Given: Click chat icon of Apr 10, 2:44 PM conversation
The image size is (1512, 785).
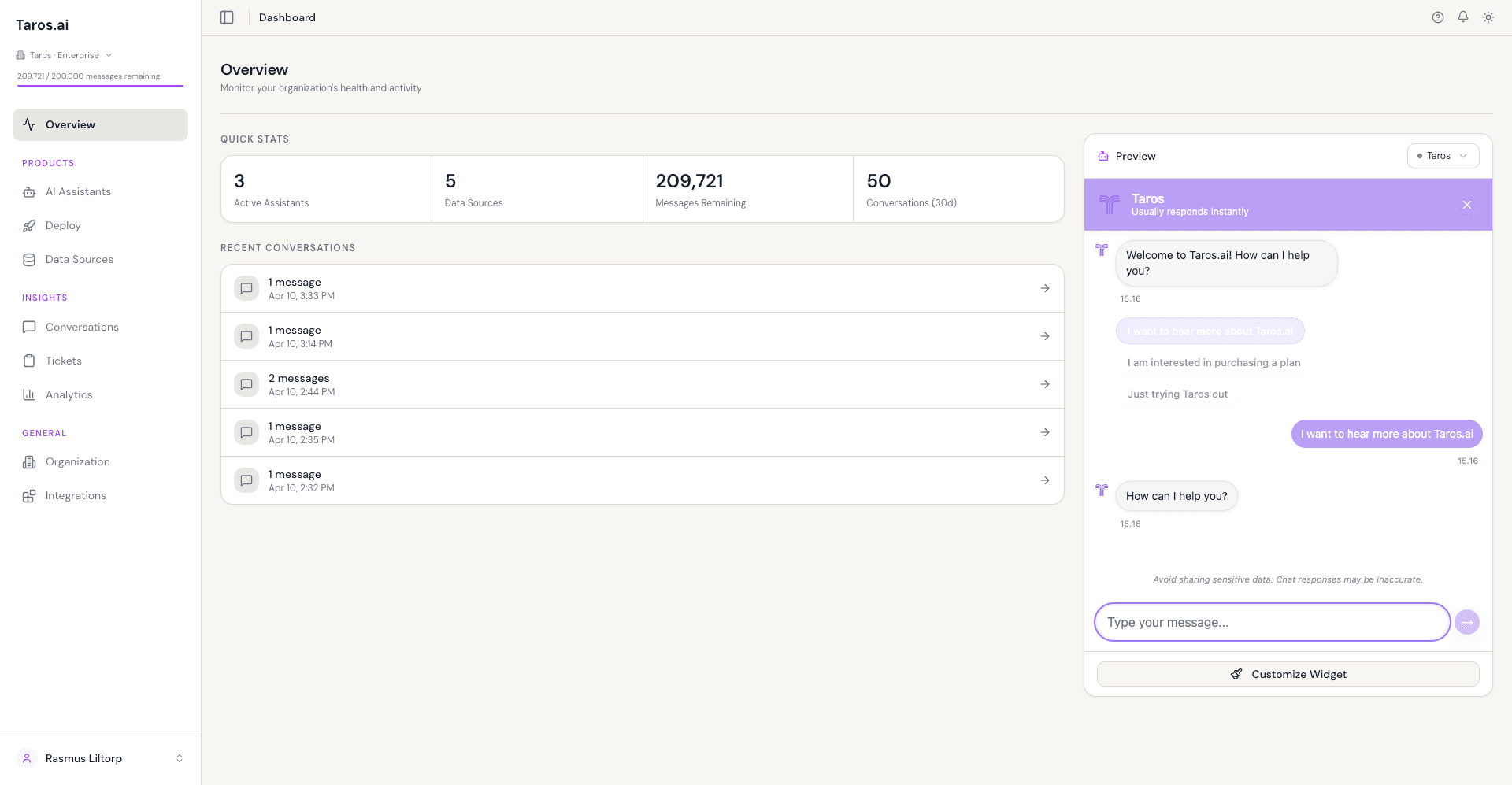Looking at the screenshot, I should (246, 384).
